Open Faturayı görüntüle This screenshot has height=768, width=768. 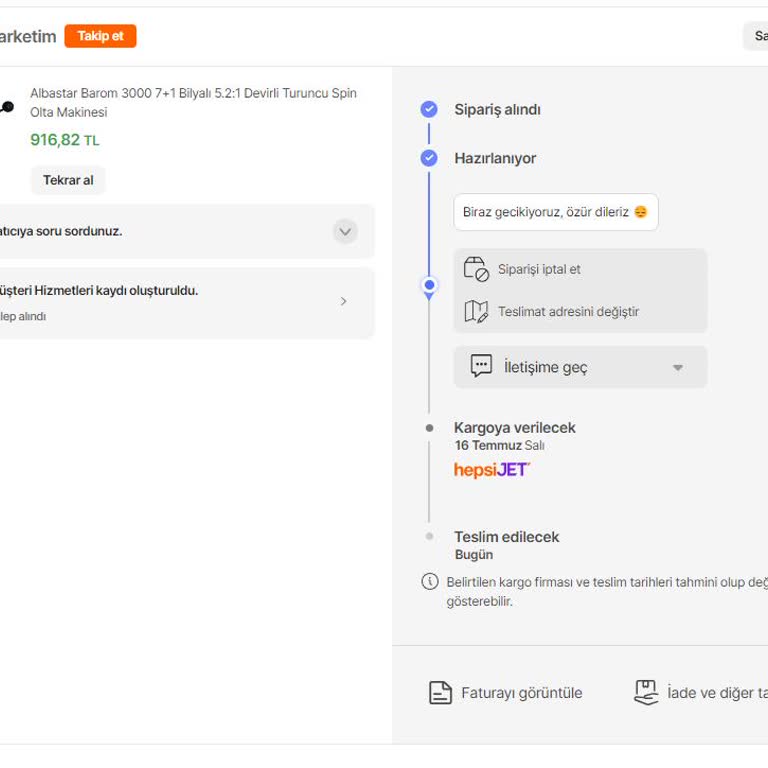point(522,693)
